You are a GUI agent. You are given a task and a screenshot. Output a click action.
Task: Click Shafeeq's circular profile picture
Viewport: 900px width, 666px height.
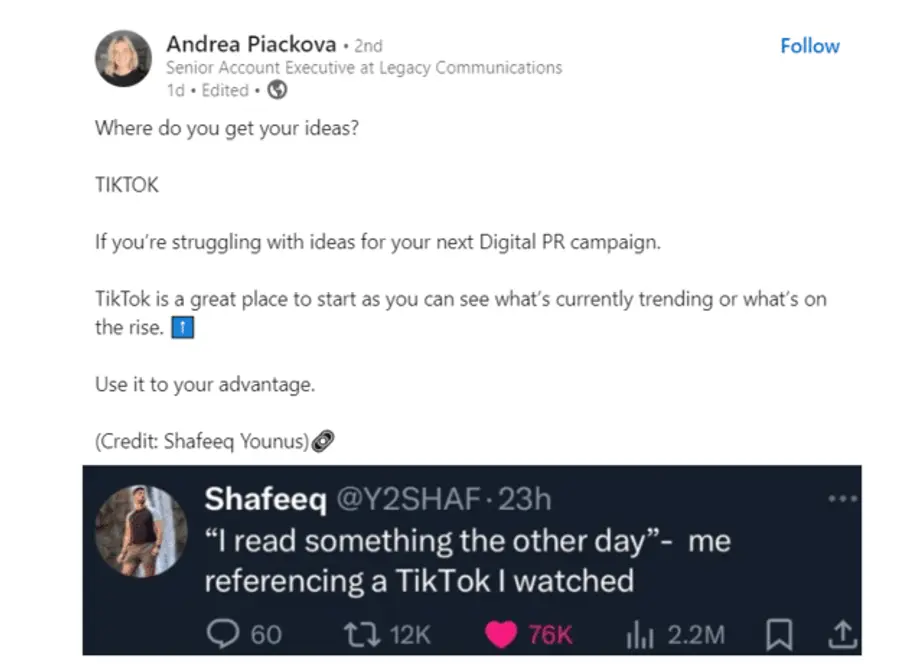click(142, 530)
